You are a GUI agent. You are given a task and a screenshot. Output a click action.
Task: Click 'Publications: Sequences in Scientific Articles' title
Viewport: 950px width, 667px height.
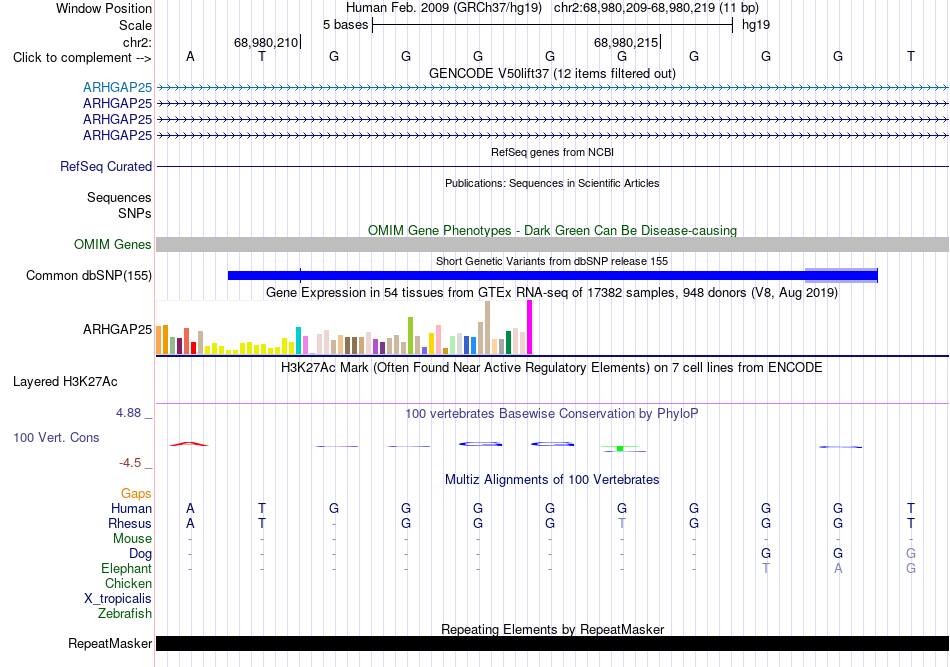click(552, 183)
